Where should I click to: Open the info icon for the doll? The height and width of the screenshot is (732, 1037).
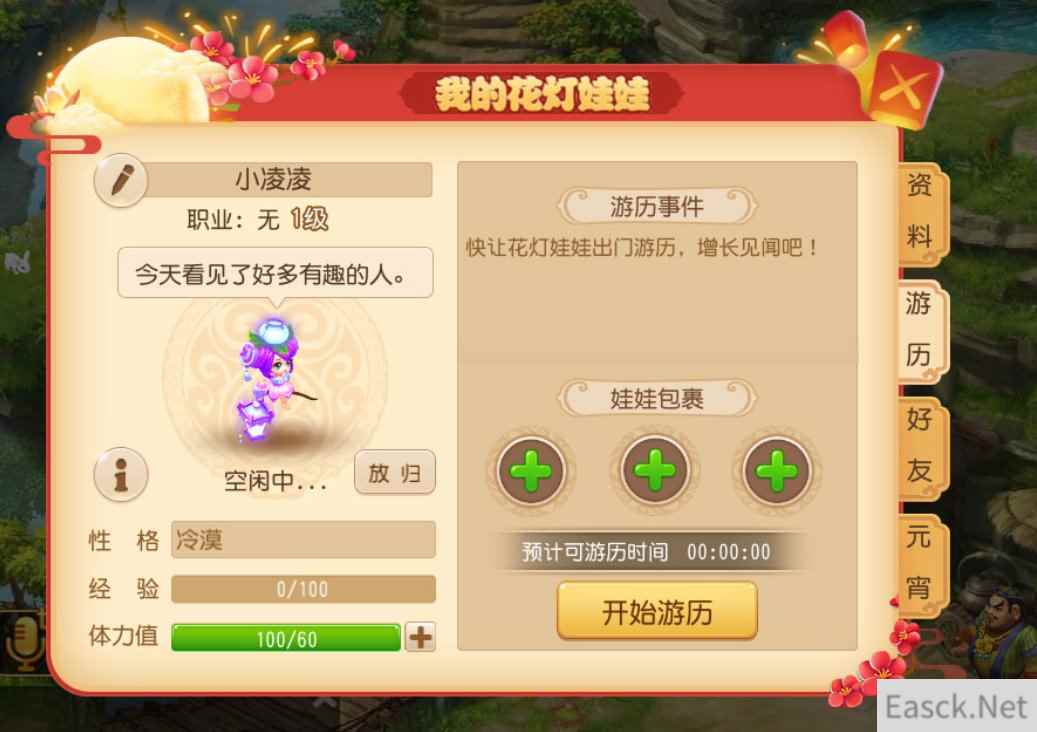(120, 474)
